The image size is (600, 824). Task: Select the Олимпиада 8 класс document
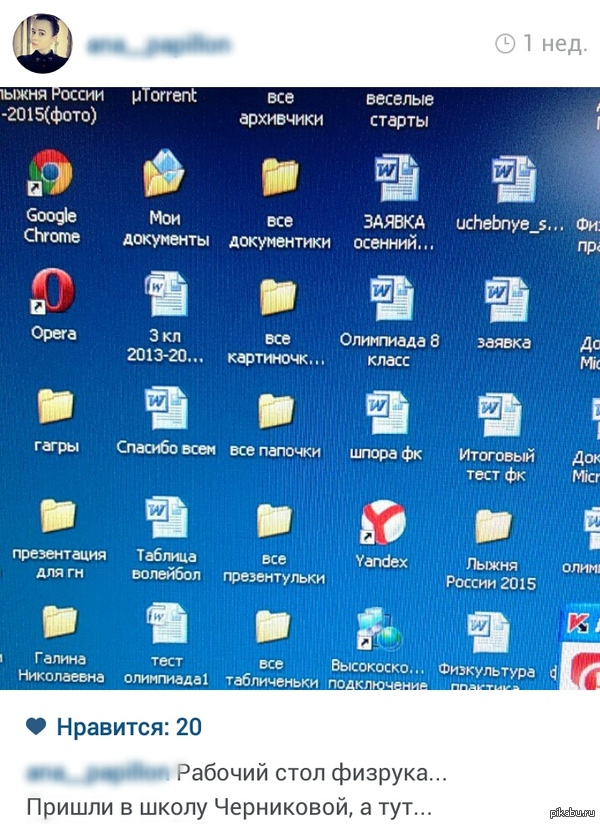tap(389, 296)
